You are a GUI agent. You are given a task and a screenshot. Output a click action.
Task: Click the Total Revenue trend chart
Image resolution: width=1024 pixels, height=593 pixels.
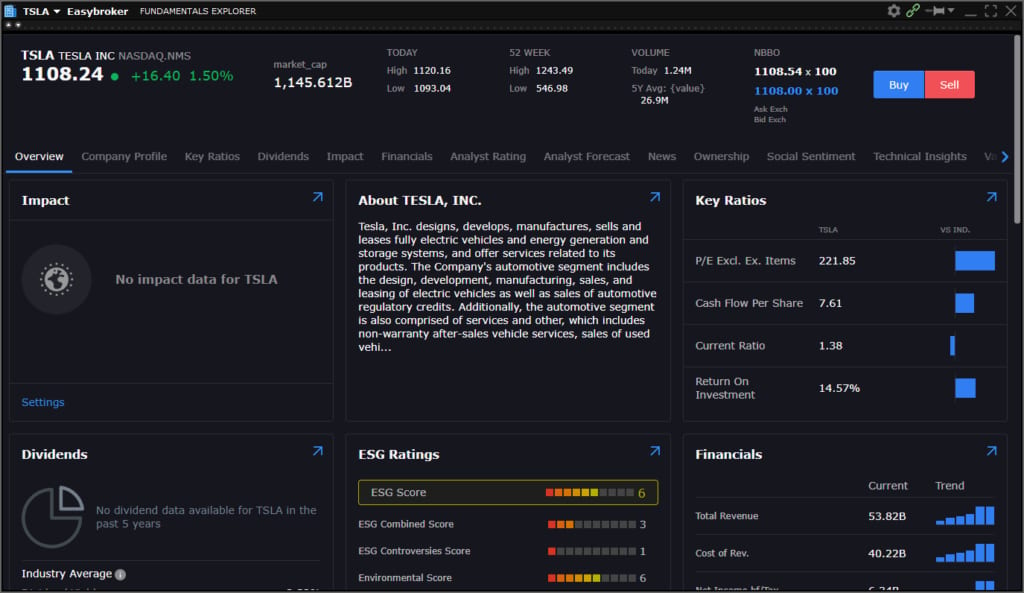pyautogui.click(x=965, y=515)
